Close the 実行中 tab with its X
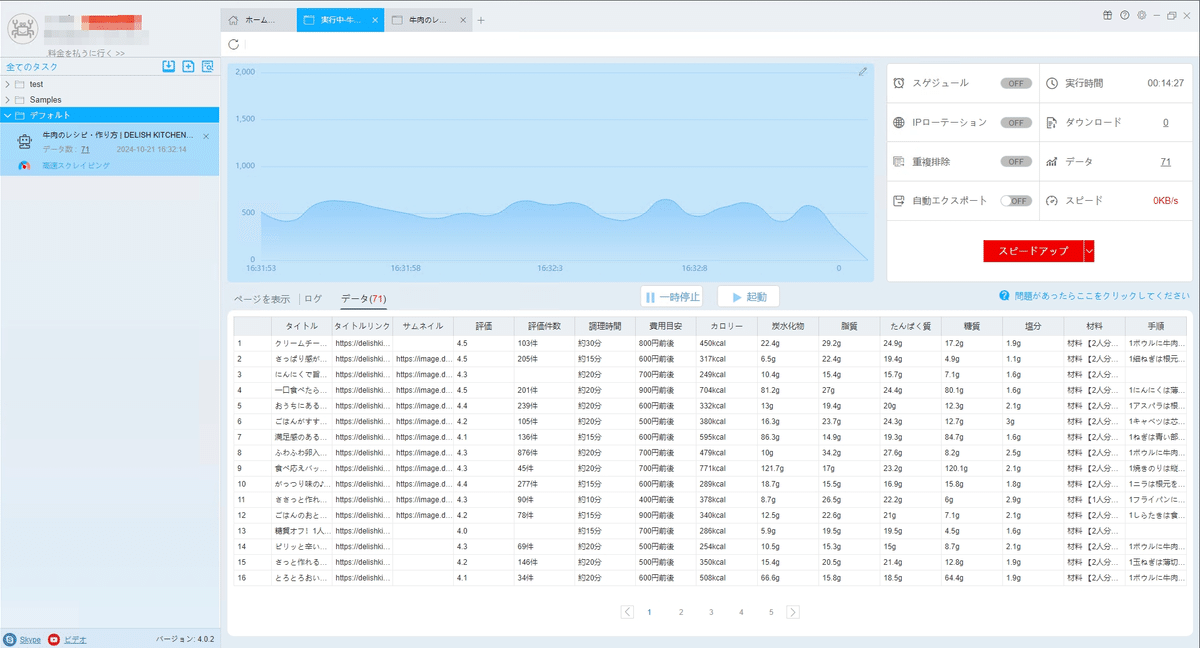The height and width of the screenshot is (648, 1200). (375, 20)
